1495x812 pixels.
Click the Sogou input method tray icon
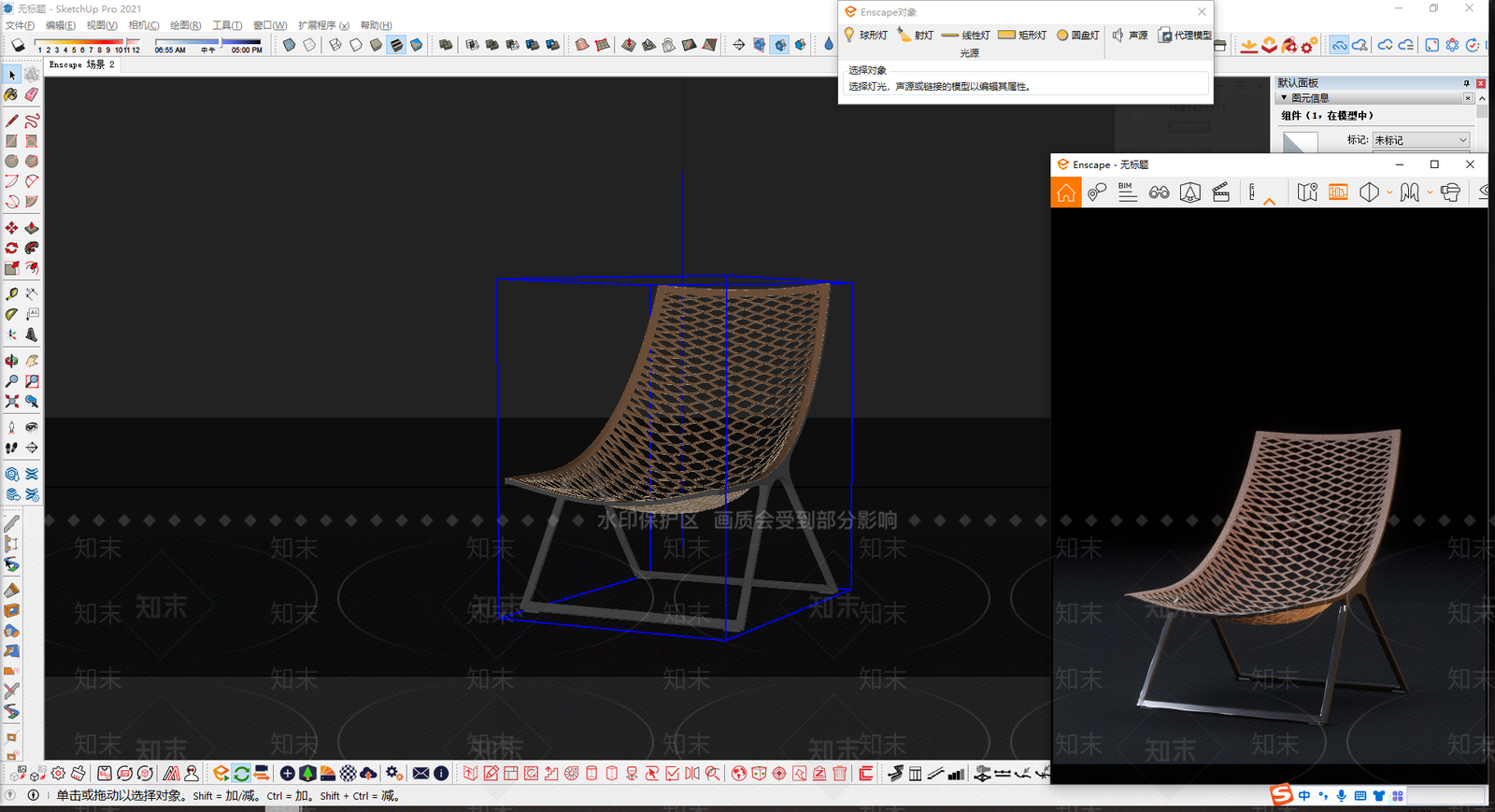(x=1281, y=795)
